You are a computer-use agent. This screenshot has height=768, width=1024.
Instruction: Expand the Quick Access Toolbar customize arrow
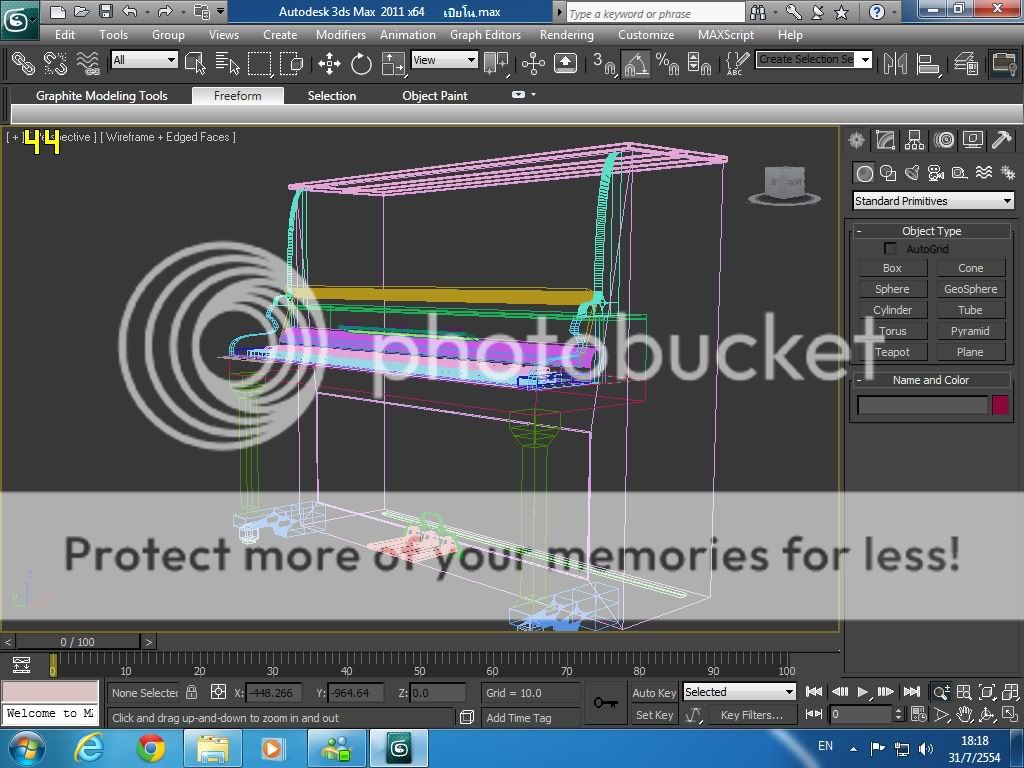(221, 11)
